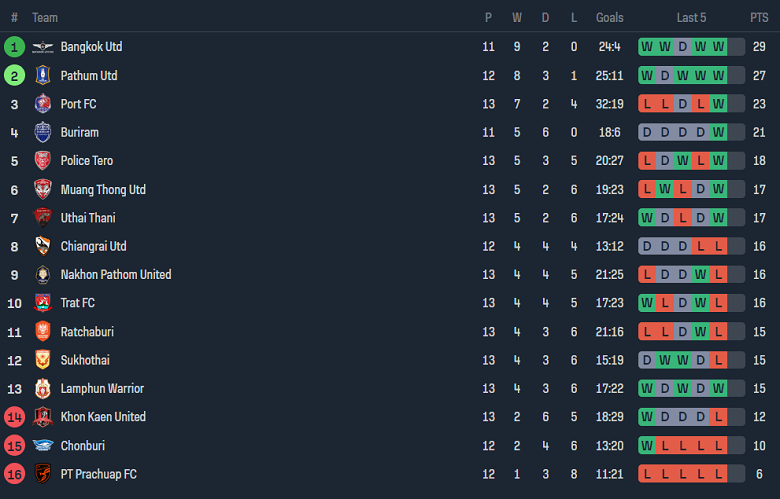The height and width of the screenshot is (499, 780).
Task: Click the Police Tero club crest
Action: point(42,161)
